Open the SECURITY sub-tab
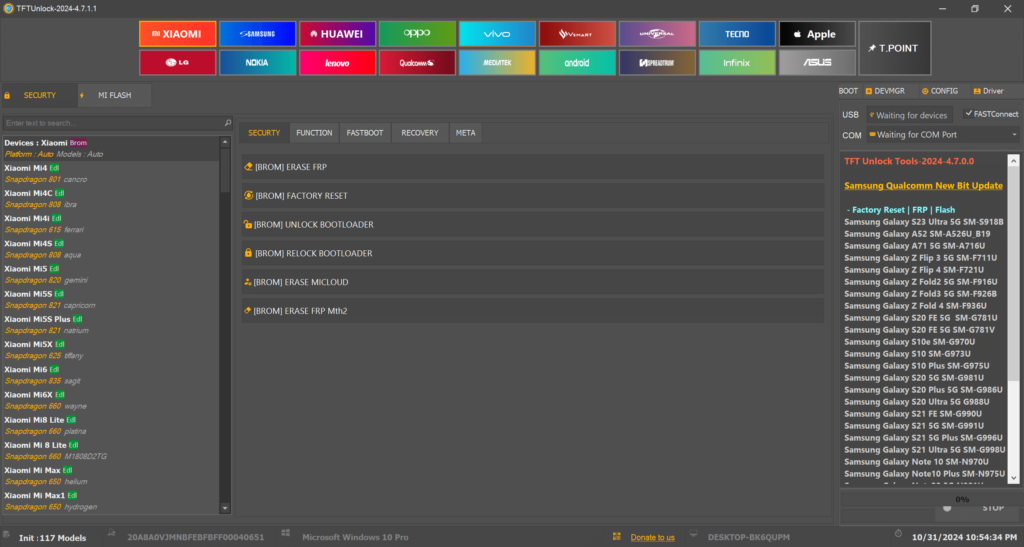Screen dimensions: 1024x547 (264, 133)
